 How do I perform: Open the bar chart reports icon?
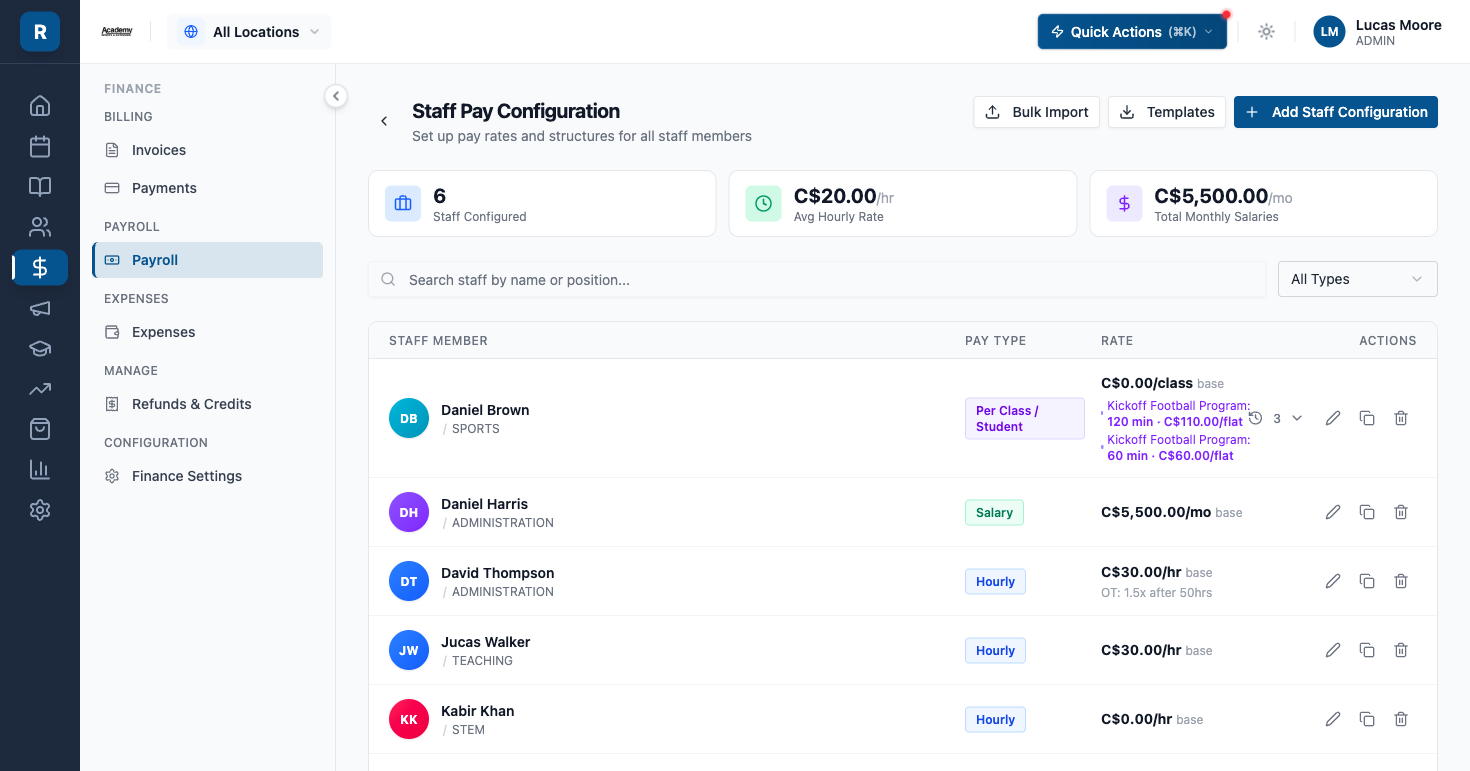(x=40, y=469)
